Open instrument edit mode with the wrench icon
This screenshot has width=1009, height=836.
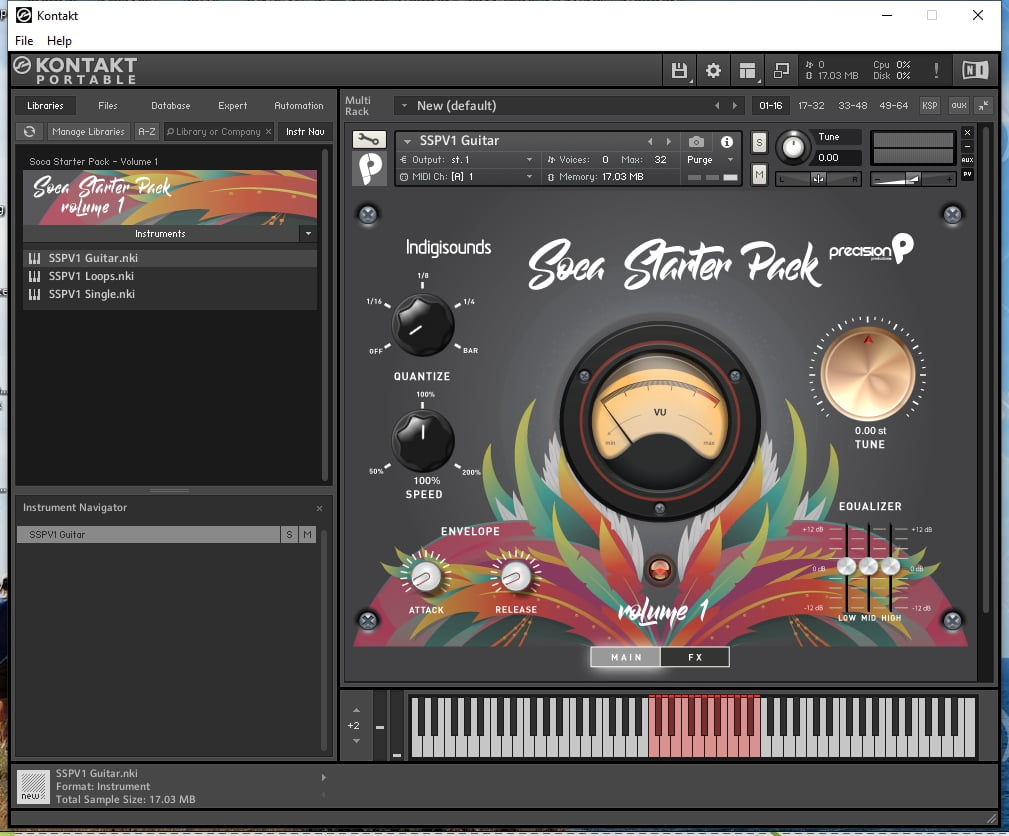click(x=369, y=139)
